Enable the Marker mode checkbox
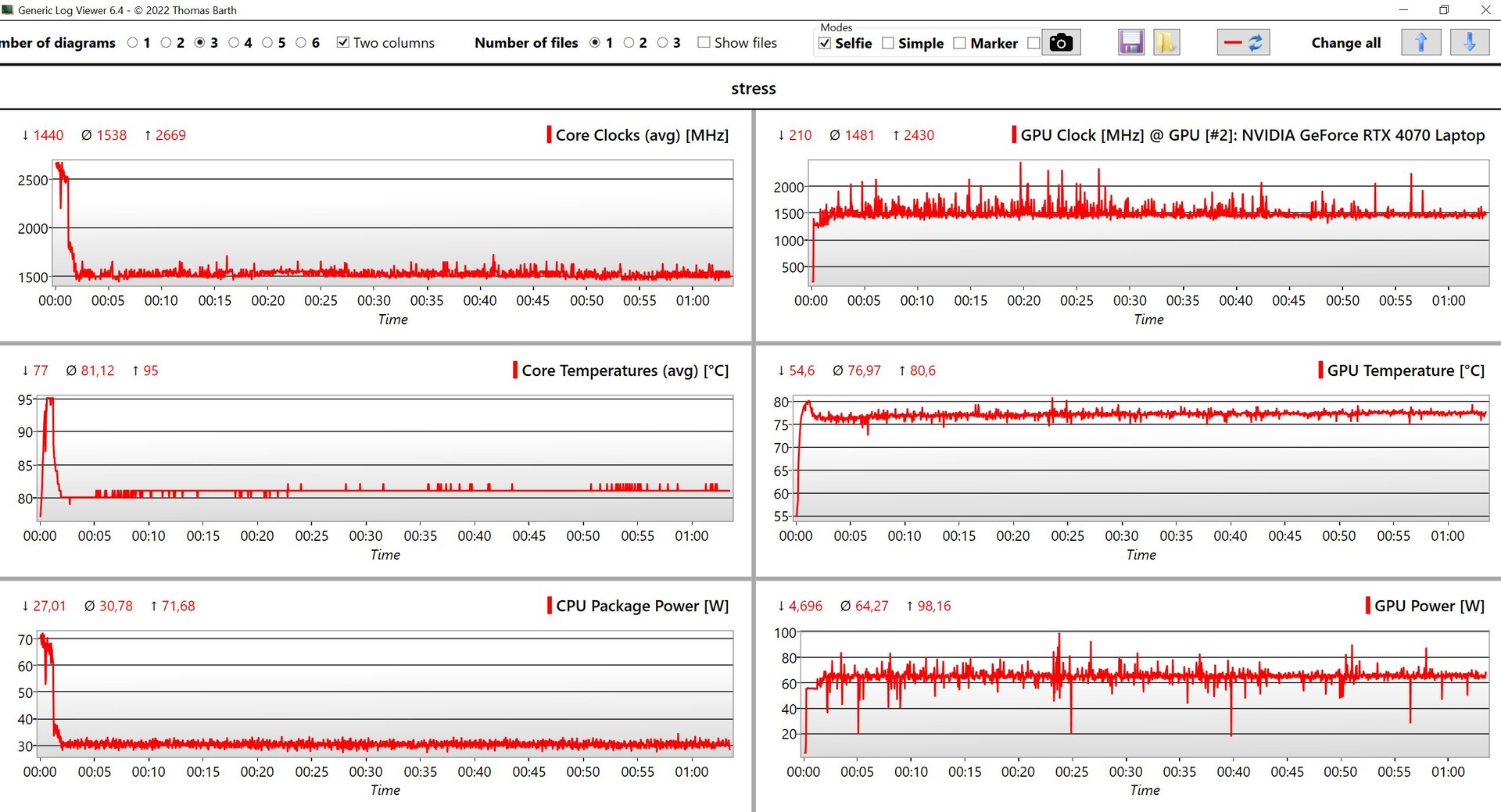 point(959,44)
